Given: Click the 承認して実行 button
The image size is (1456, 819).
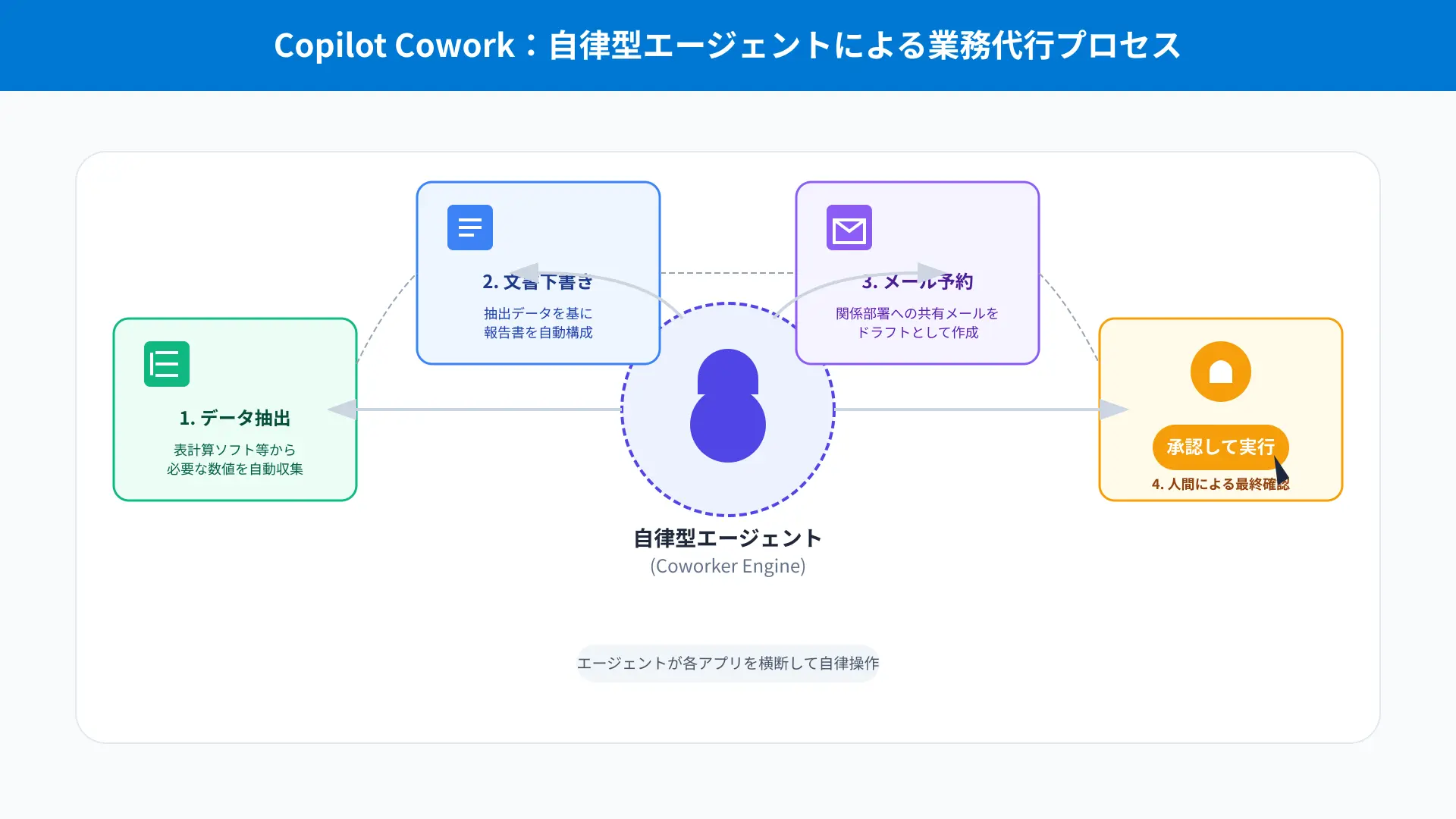Looking at the screenshot, I should [1221, 447].
